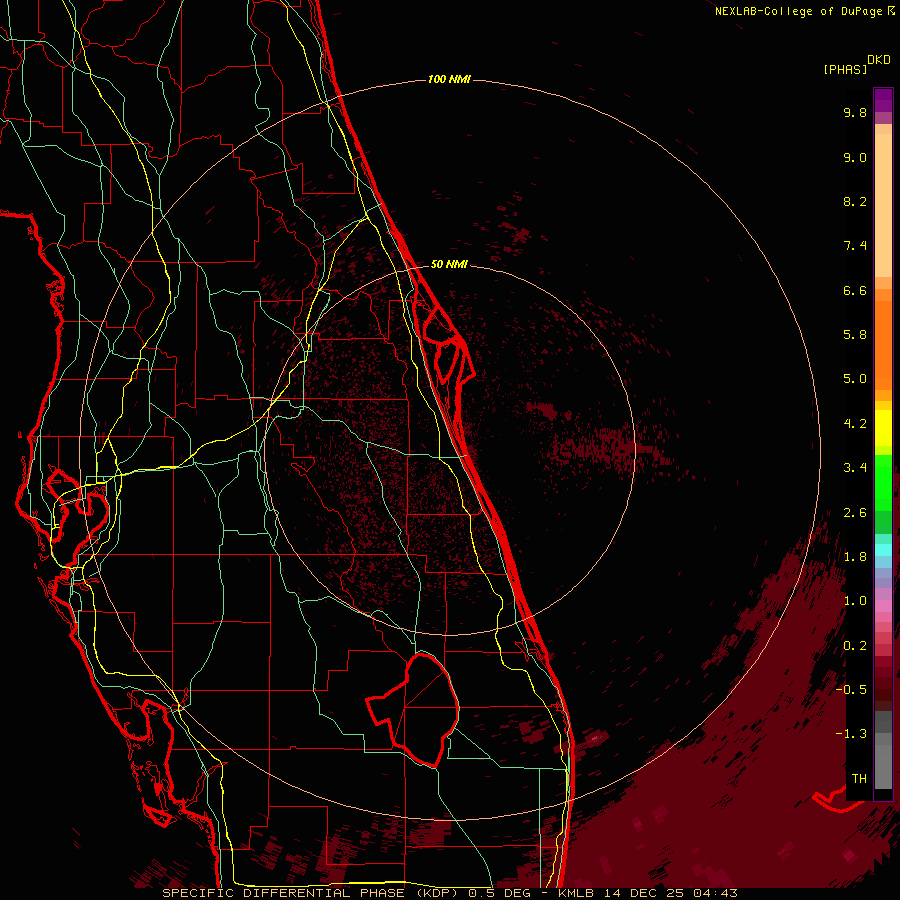Click the 9.0 scale value

[855, 157]
